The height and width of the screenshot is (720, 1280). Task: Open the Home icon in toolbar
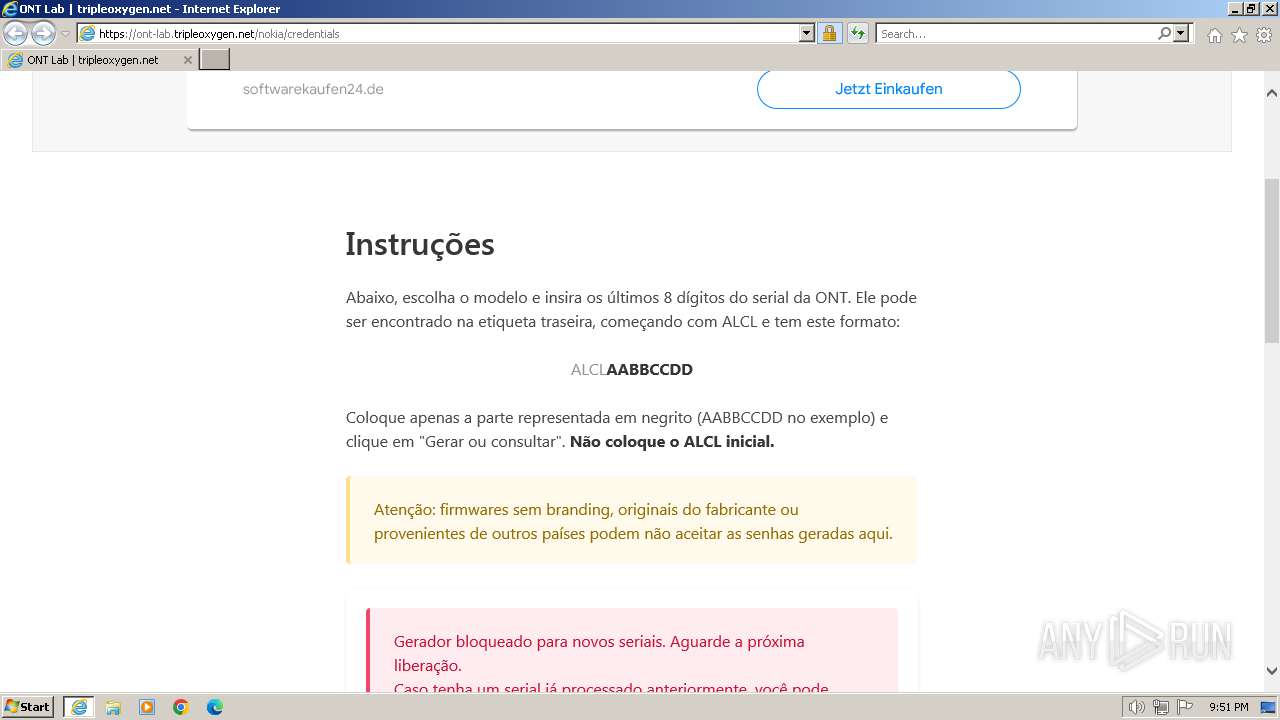coord(1214,35)
